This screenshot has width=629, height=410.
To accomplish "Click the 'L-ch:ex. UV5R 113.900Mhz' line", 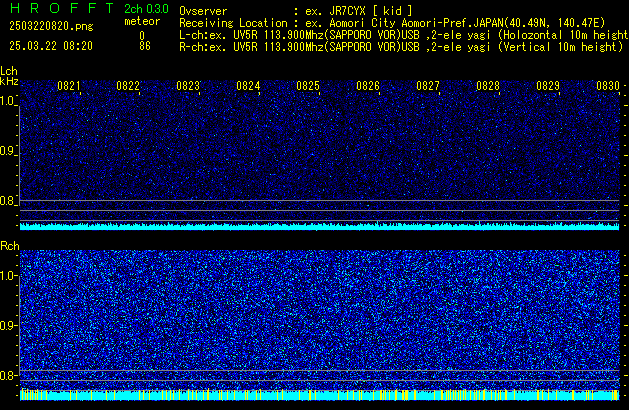I will point(404,35).
